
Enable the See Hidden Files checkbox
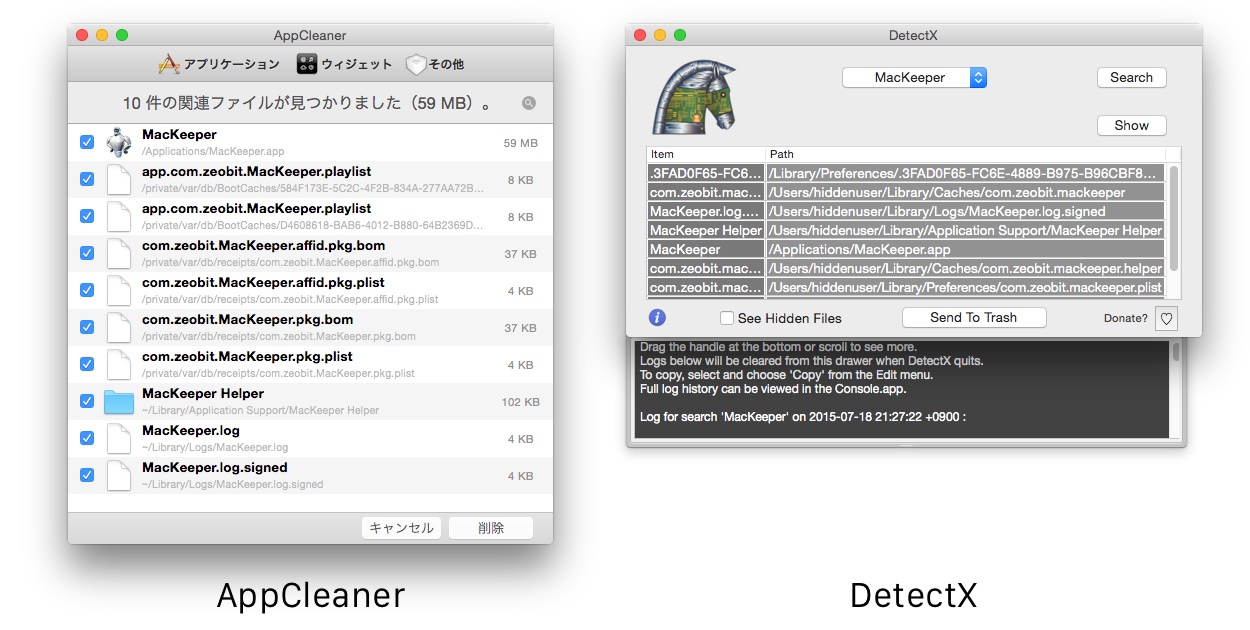pos(727,318)
